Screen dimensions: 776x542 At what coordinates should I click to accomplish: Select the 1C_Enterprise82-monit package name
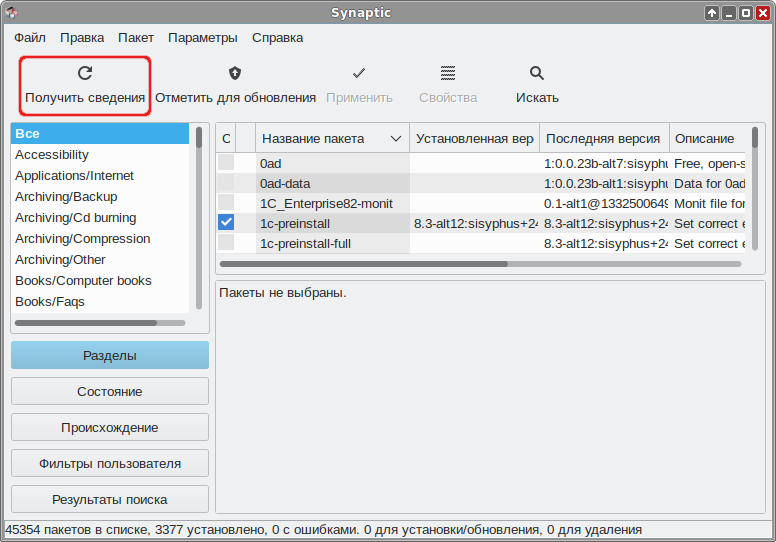tap(326, 203)
